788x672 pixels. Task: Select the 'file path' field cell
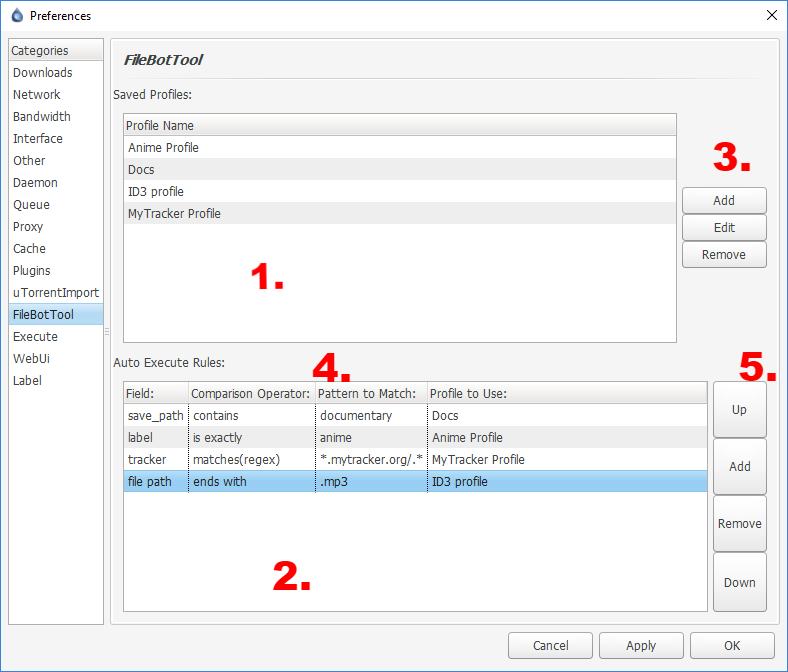tap(156, 482)
